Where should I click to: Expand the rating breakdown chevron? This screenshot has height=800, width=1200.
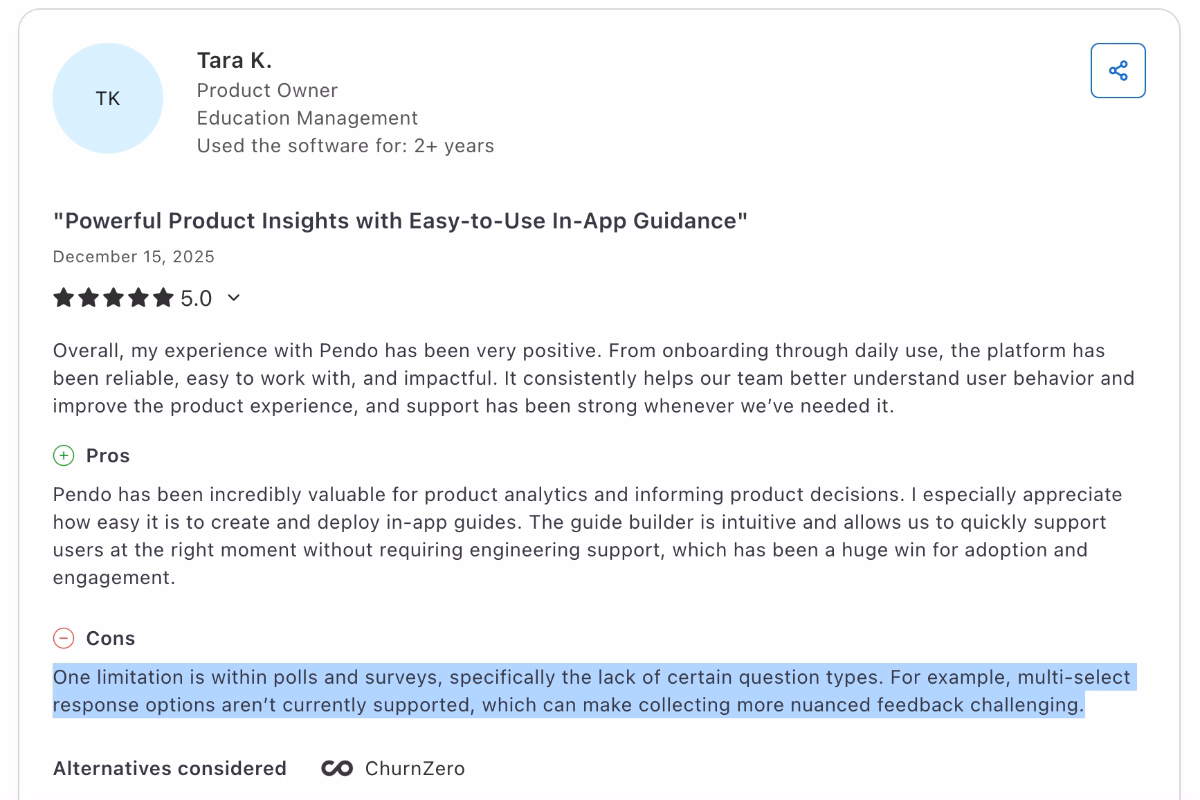[233, 298]
